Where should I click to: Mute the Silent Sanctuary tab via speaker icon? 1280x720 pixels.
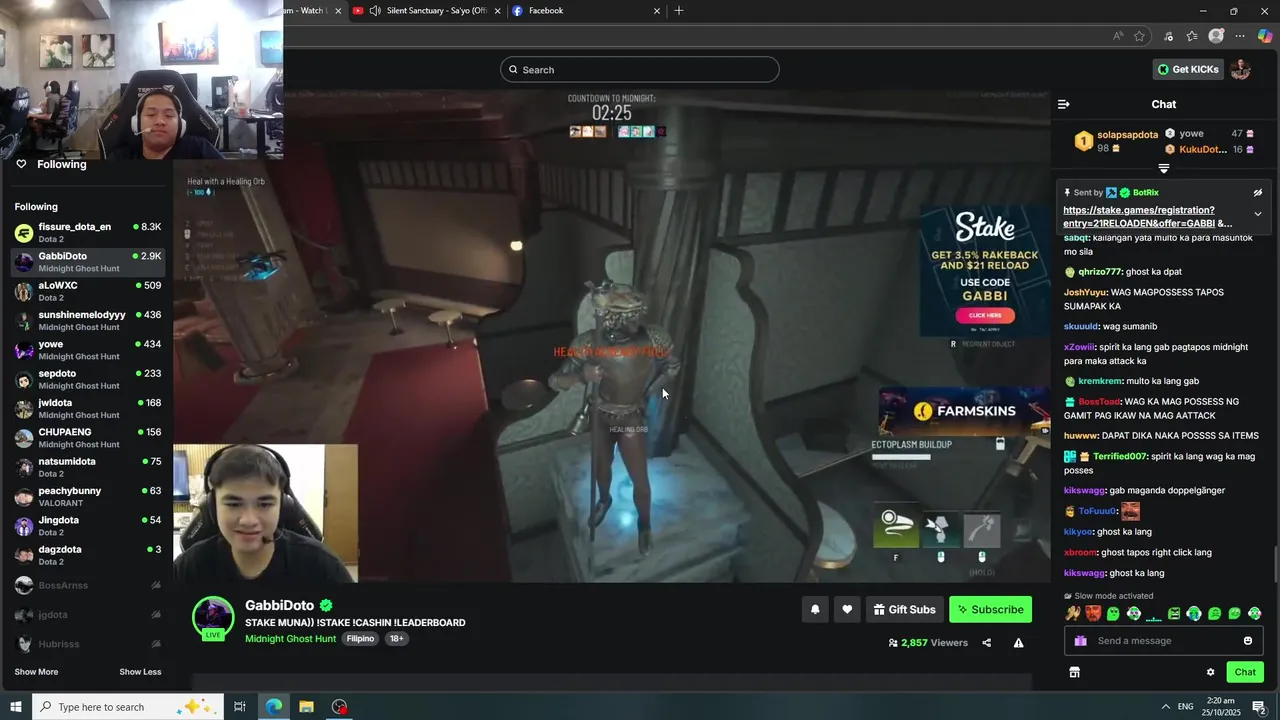(x=375, y=11)
